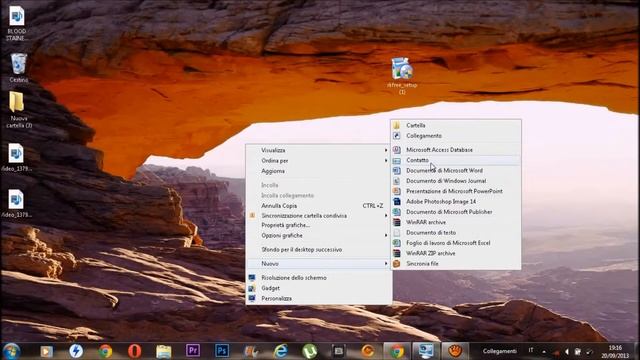Expand the Visualizza submenu
Screen dimensions: 640x360
(x=318, y=150)
